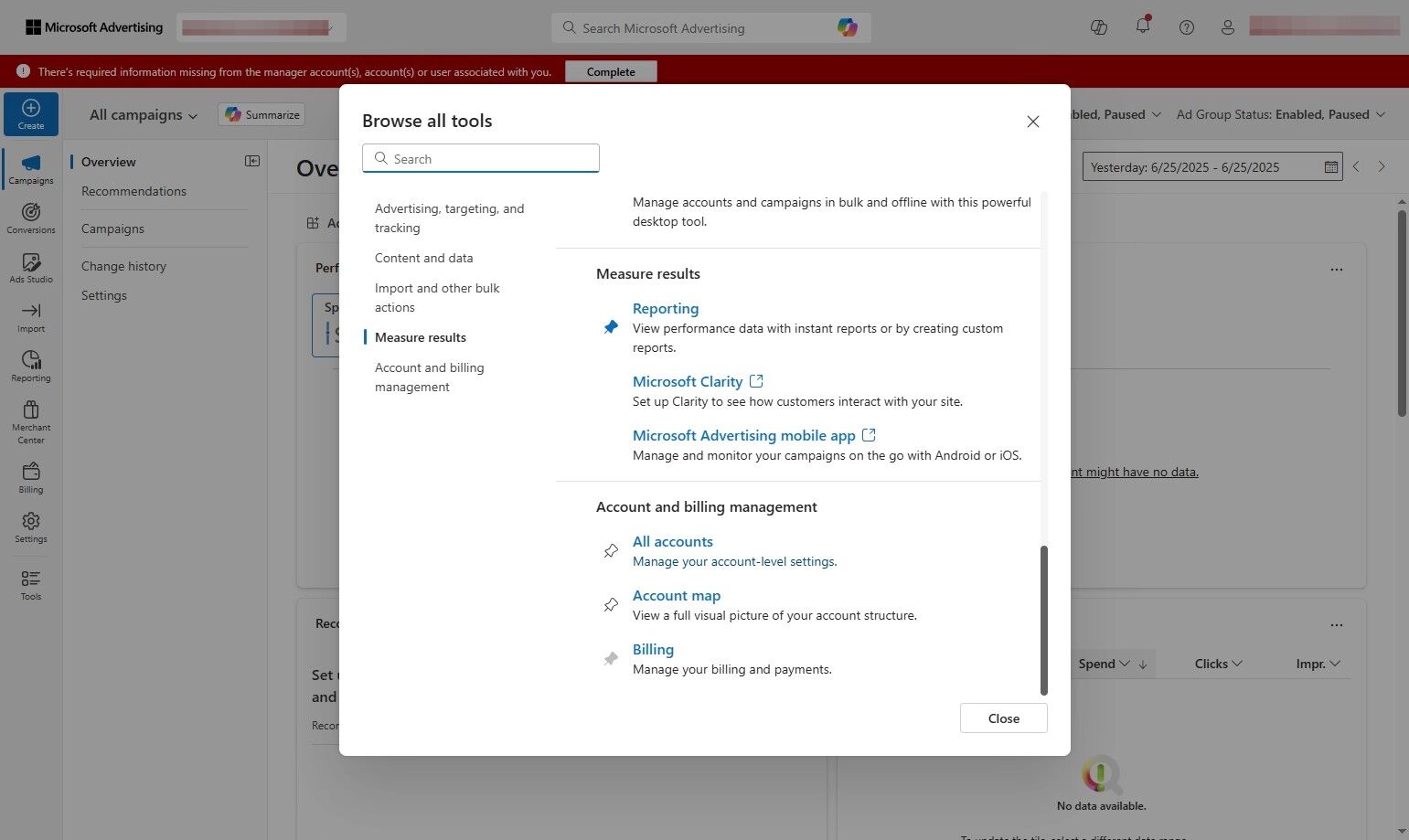This screenshot has width=1409, height=840.
Task: Open the Spend column sort dropdown
Action: tap(1123, 664)
